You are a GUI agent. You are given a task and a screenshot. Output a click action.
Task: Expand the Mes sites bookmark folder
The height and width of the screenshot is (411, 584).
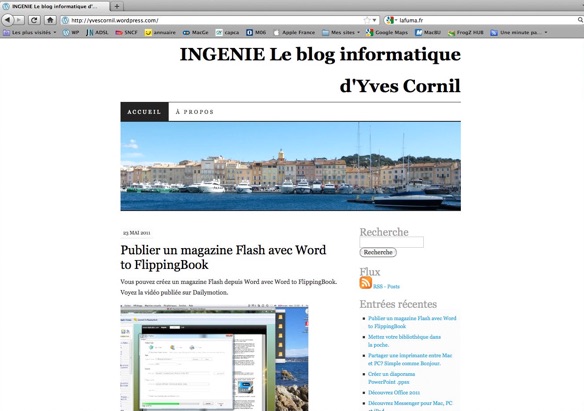tap(341, 33)
